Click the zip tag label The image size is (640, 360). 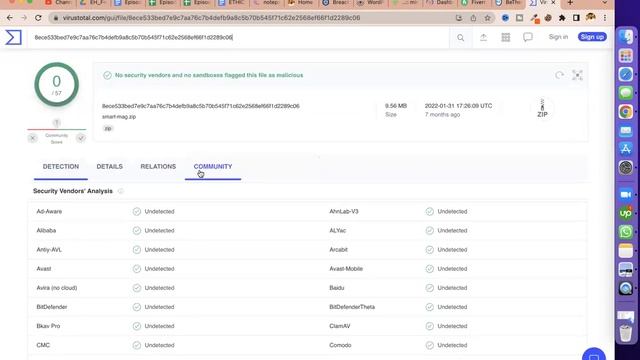108,129
